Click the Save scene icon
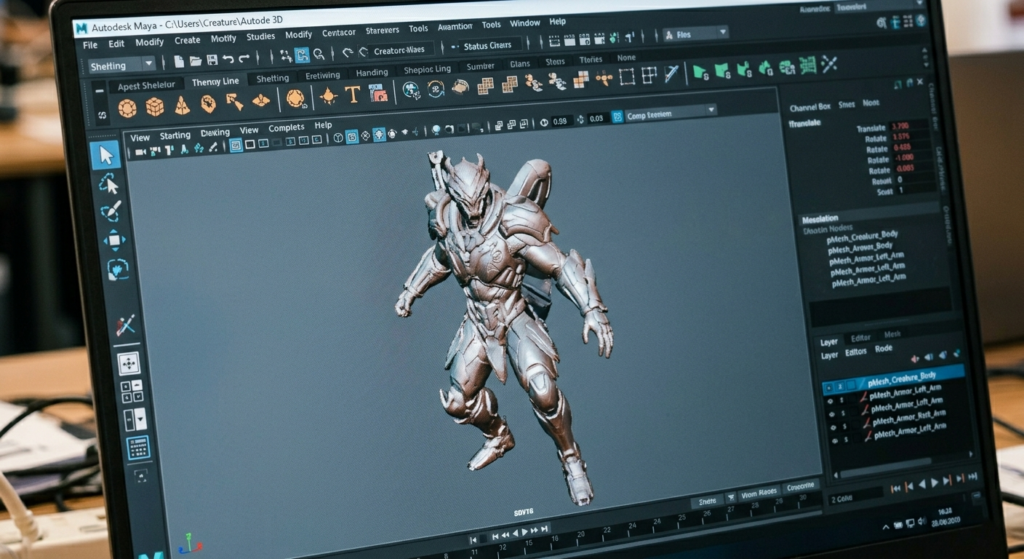Viewport: 1024px width, 559px height. (211, 62)
